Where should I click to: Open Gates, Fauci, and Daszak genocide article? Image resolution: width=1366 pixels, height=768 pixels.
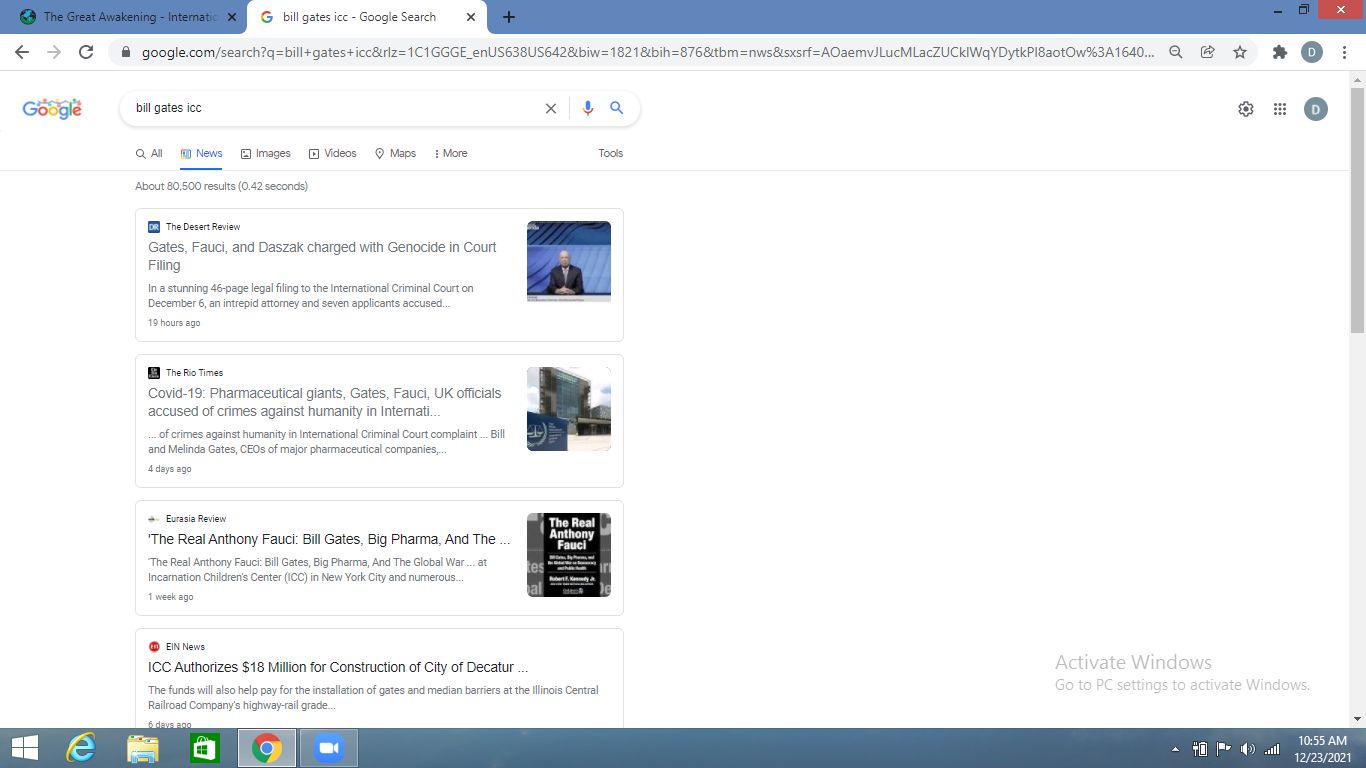coord(322,256)
